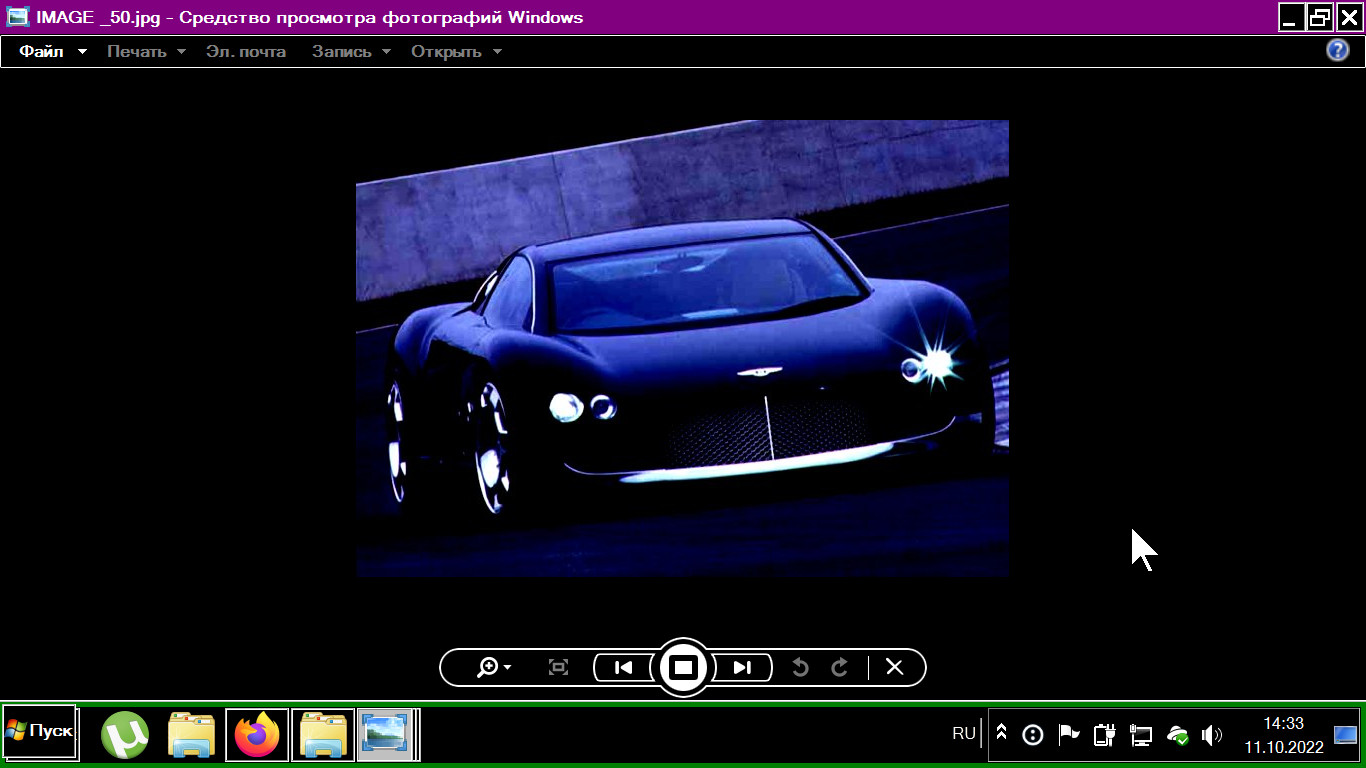Open network tray icon
The width and height of the screenshot is (1366, 768).
click(1140, 735)
